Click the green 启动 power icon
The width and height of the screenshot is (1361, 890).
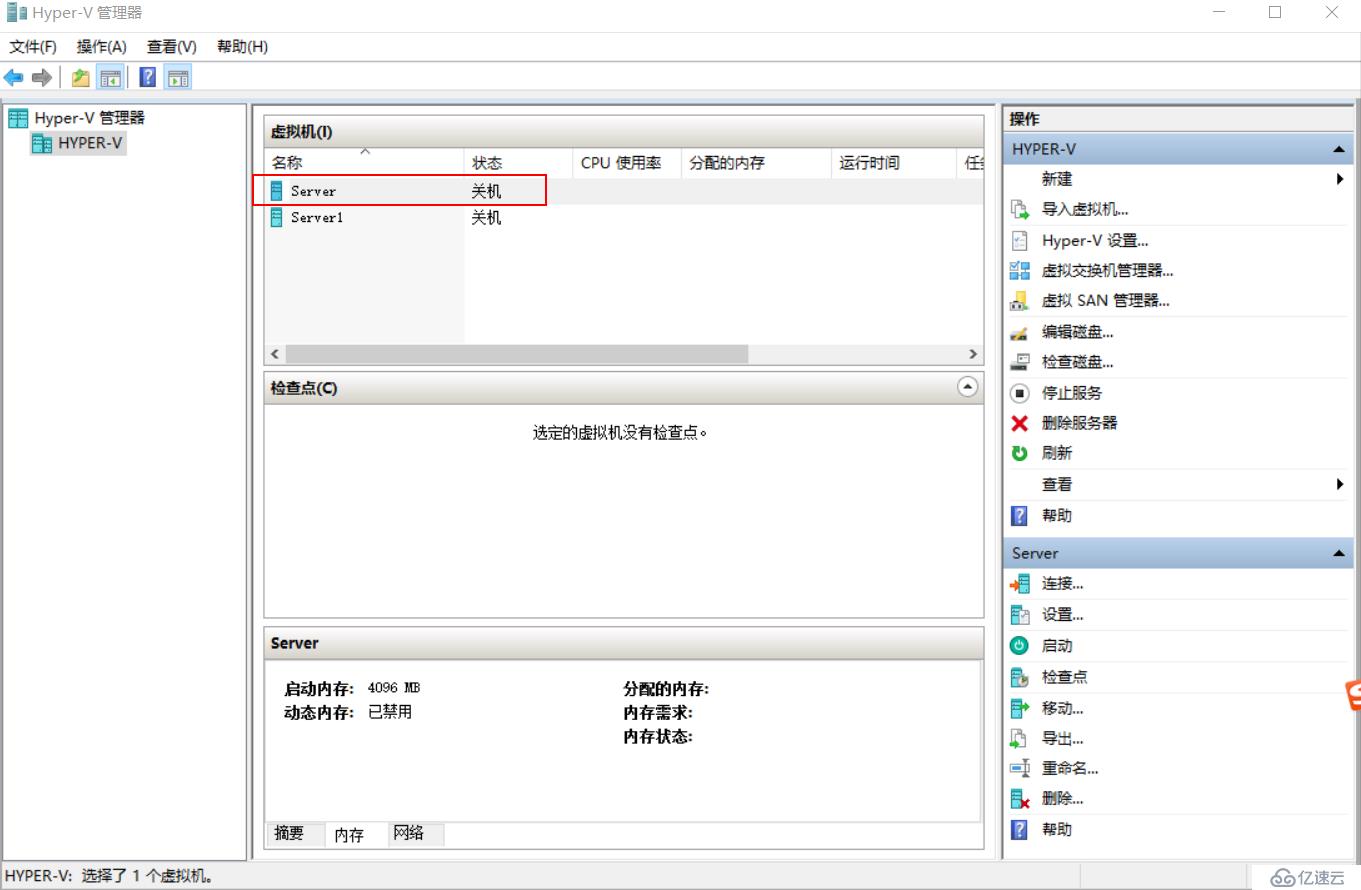[x=1020, y=646]
